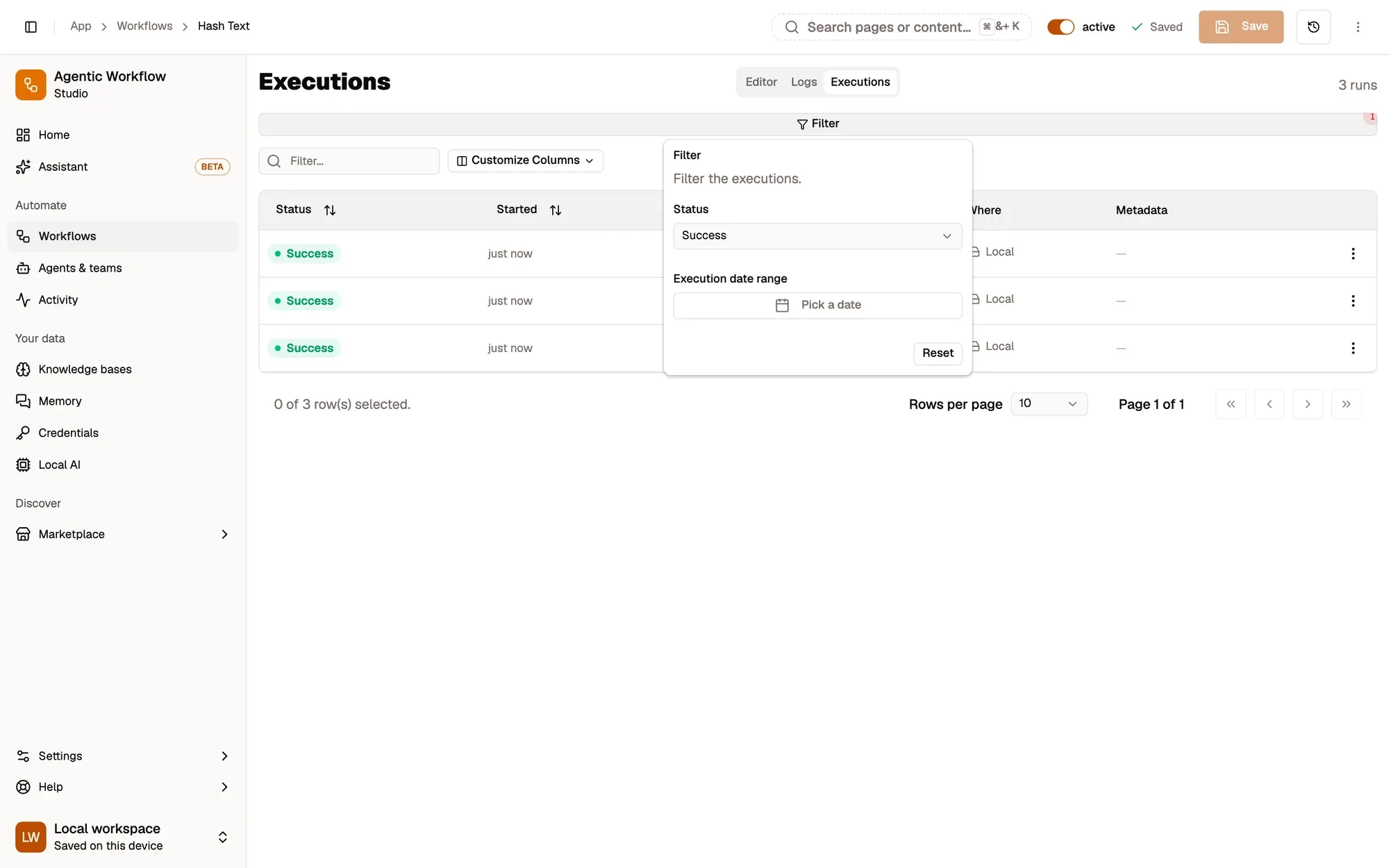Image resolution: width=1389 pixels, height=868 pixels.
Task: Go to the next page arrow
Action: (1308, 404)
